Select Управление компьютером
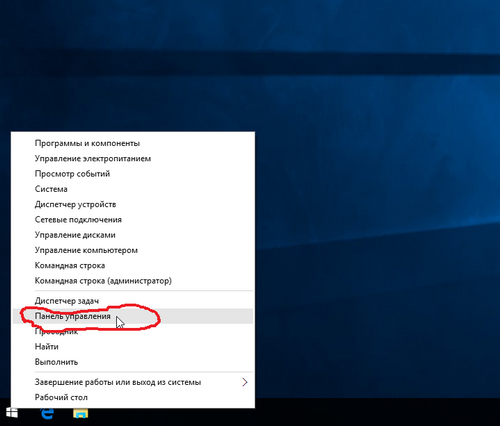Screen dimensions: 500x426 133,250
